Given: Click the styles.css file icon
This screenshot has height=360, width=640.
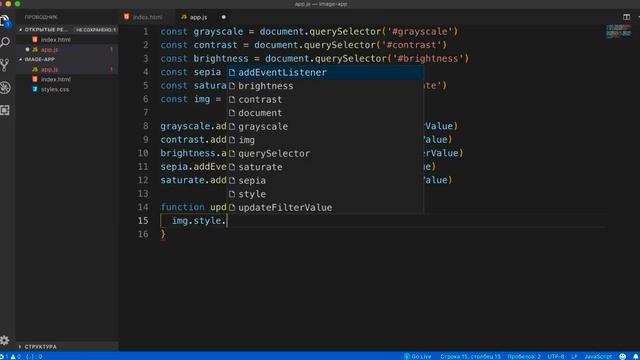Looking at the screenshot, I should [x=35, y=89].
